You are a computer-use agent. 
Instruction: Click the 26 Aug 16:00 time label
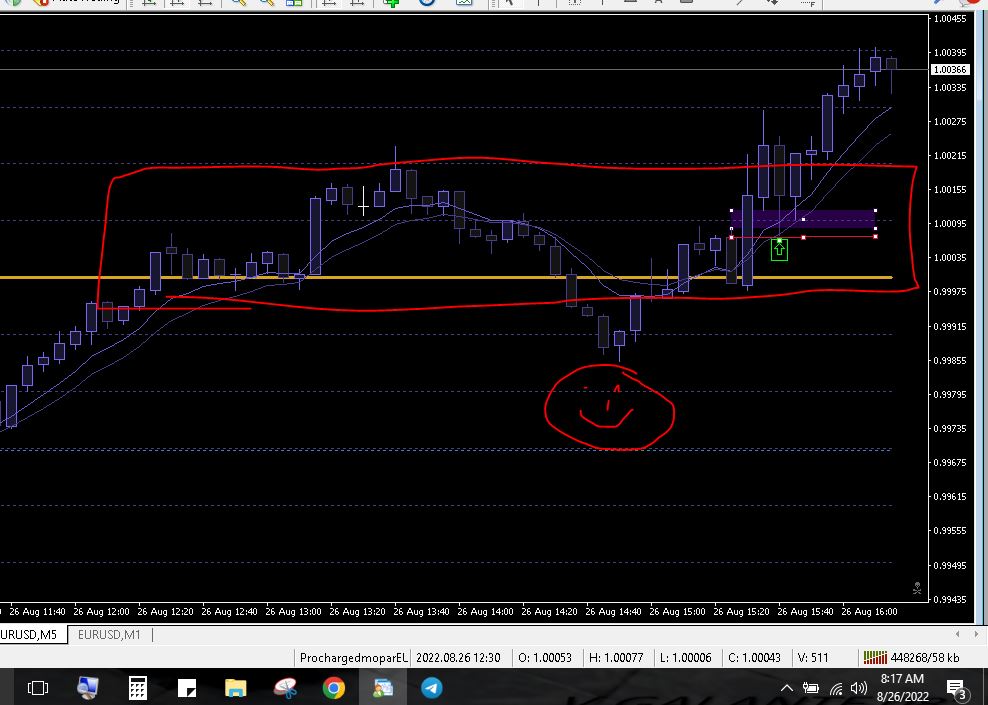(x=870, y=611)
